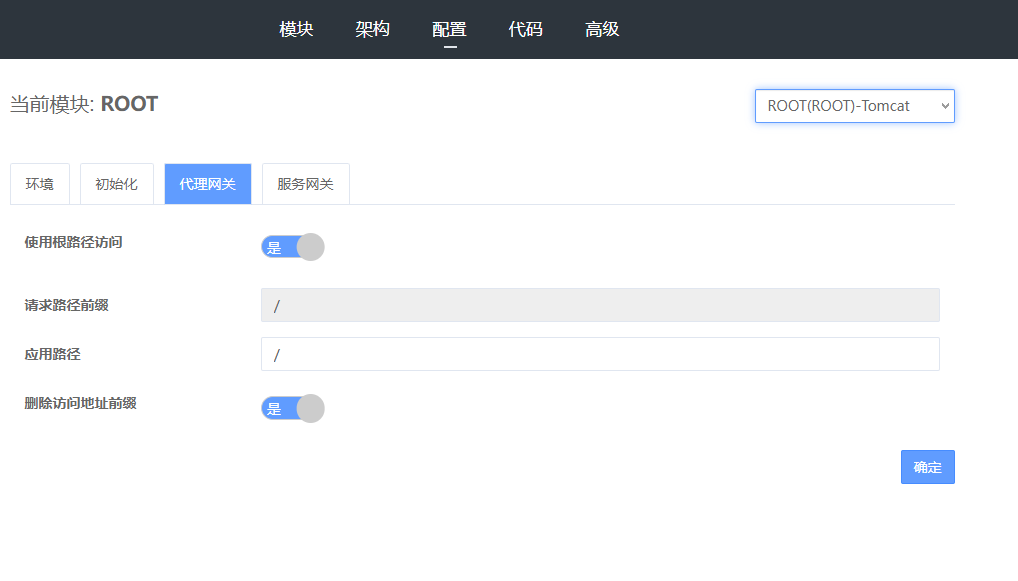Switch to the 环境 tab
The height and width of the screenshot is (581, 1018).
coord(40,184)
